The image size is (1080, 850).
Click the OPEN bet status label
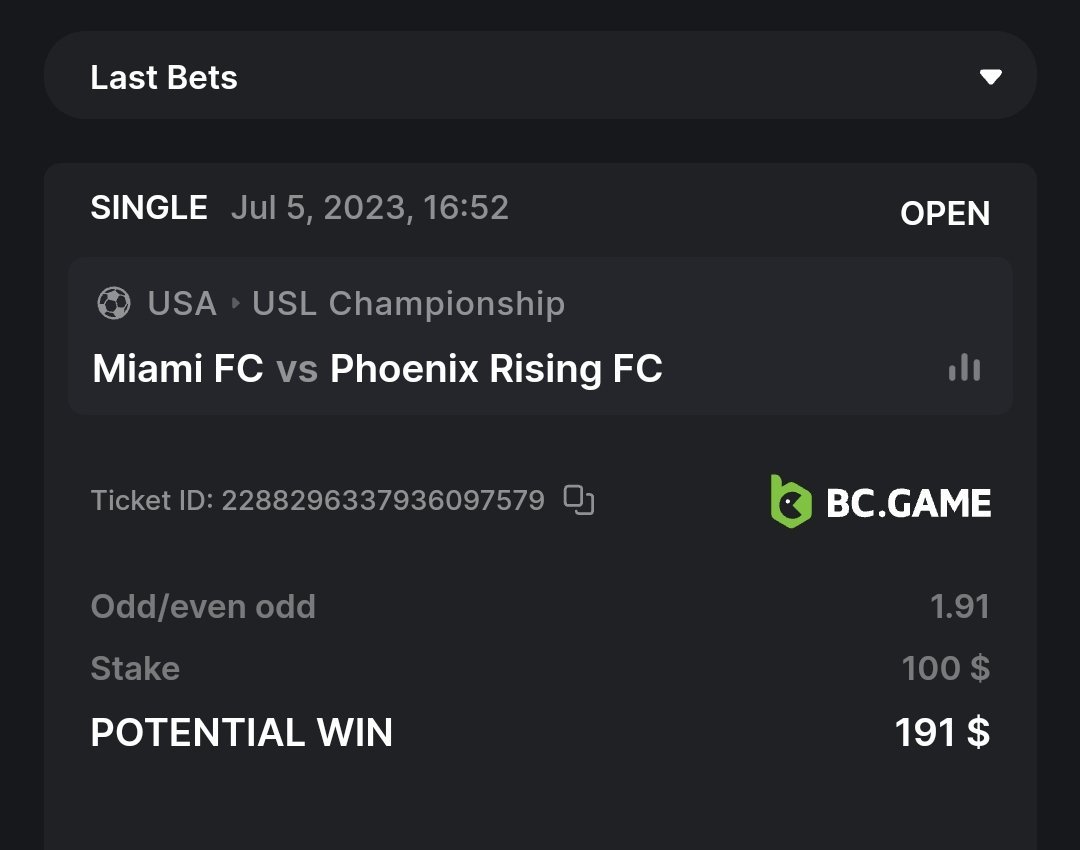(x=945, y=213)
